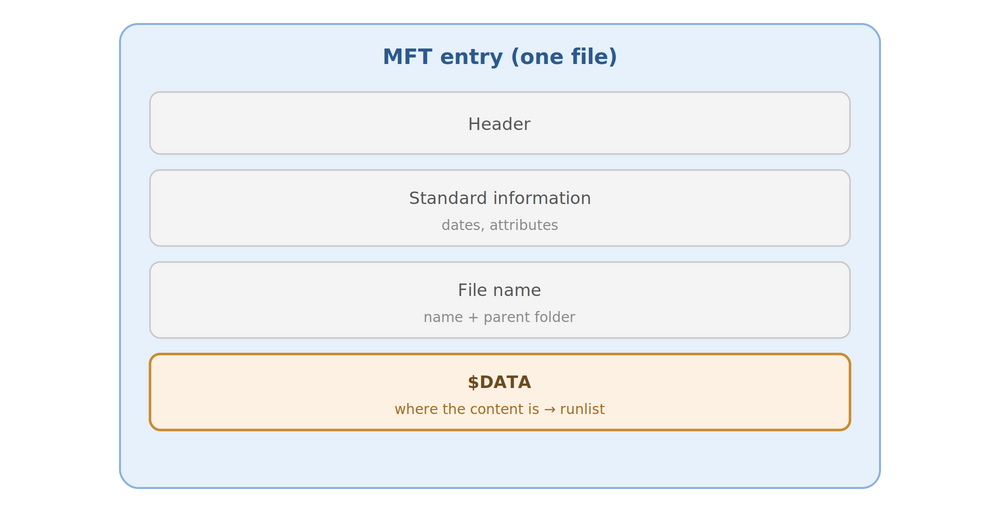Screen dimensions: 1000x515
Task: Click the words "parent folder"
Action: pyautogui.click(x=529, y=317)
